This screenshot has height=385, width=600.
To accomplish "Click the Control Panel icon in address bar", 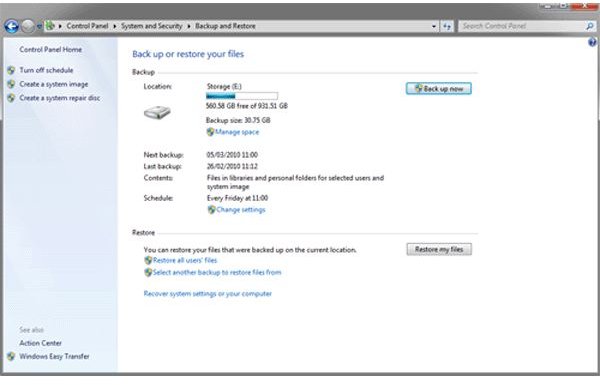I will [x=50, y=26].
